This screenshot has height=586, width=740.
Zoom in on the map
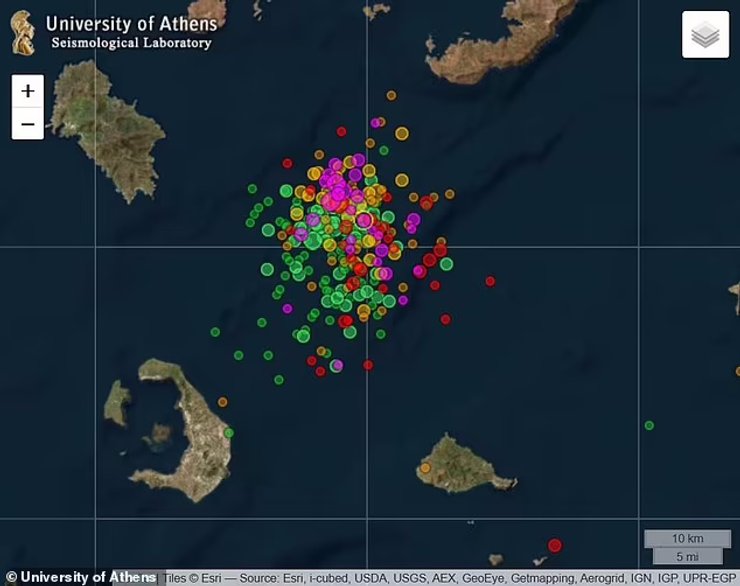point(27,91)
